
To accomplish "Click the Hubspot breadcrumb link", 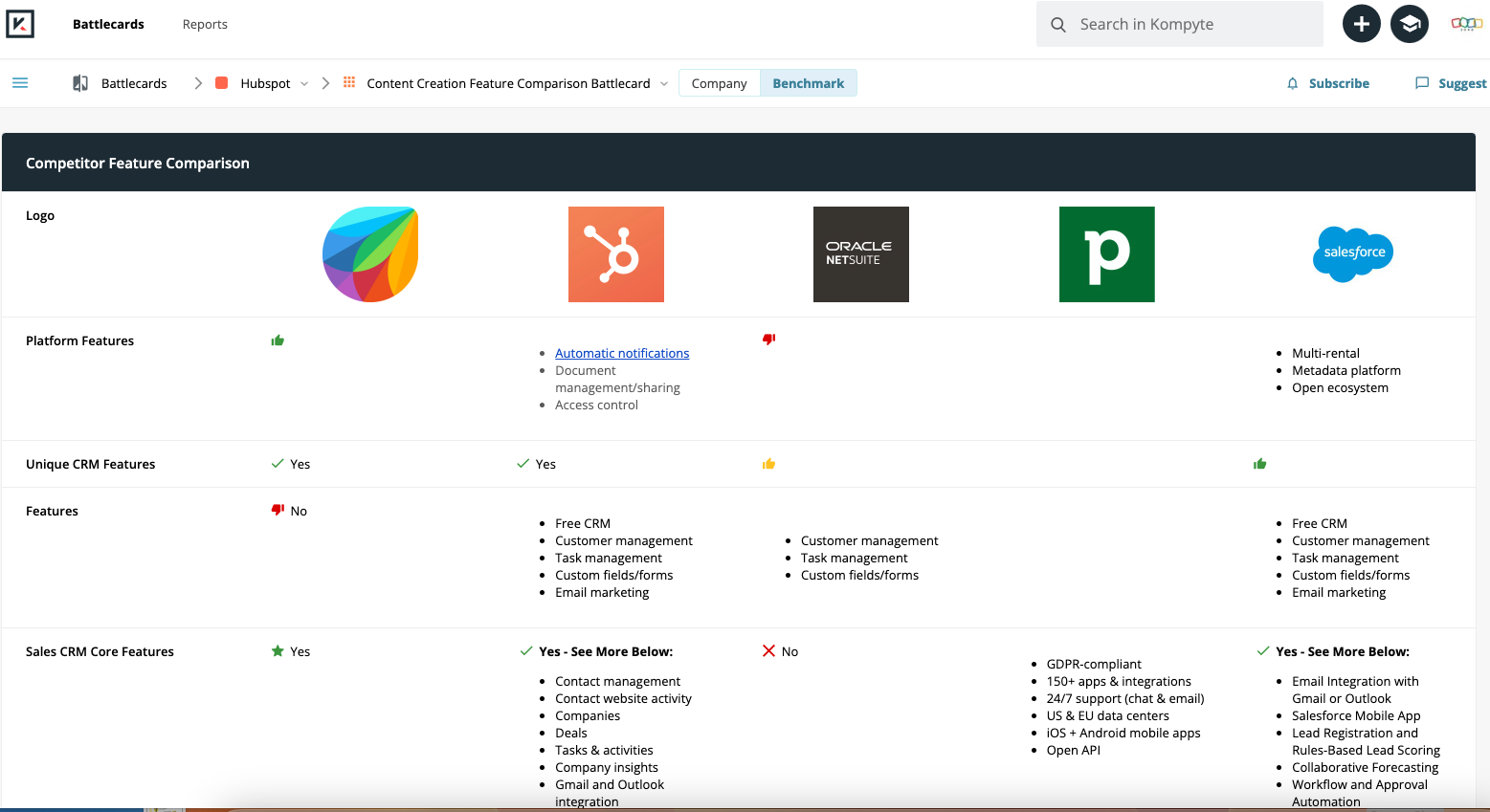I will (x=265, y=83).
